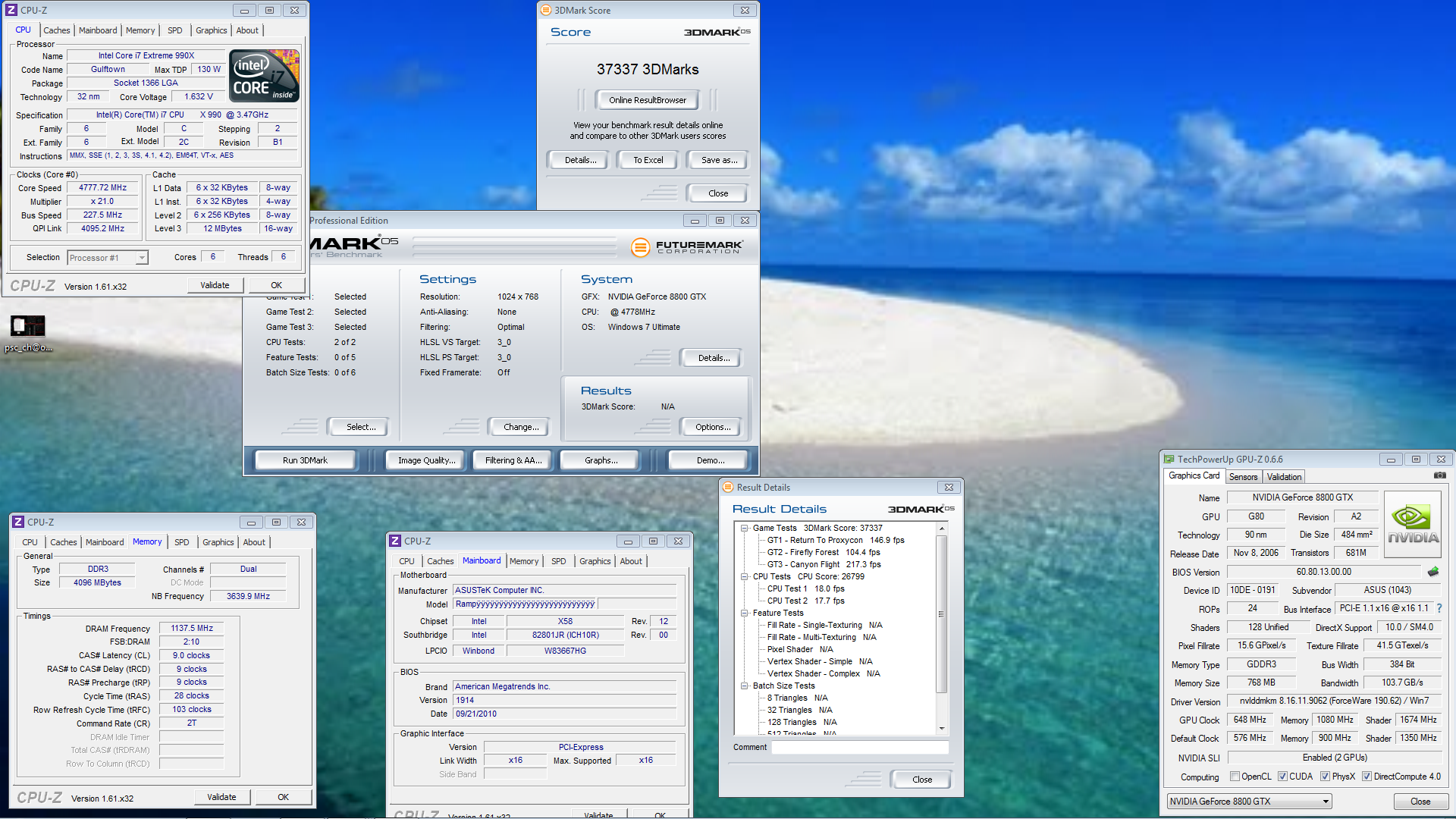Click Core Speed value 4777.72 MHz
This screenshot has width=1456, height=819.
[102, 187]
